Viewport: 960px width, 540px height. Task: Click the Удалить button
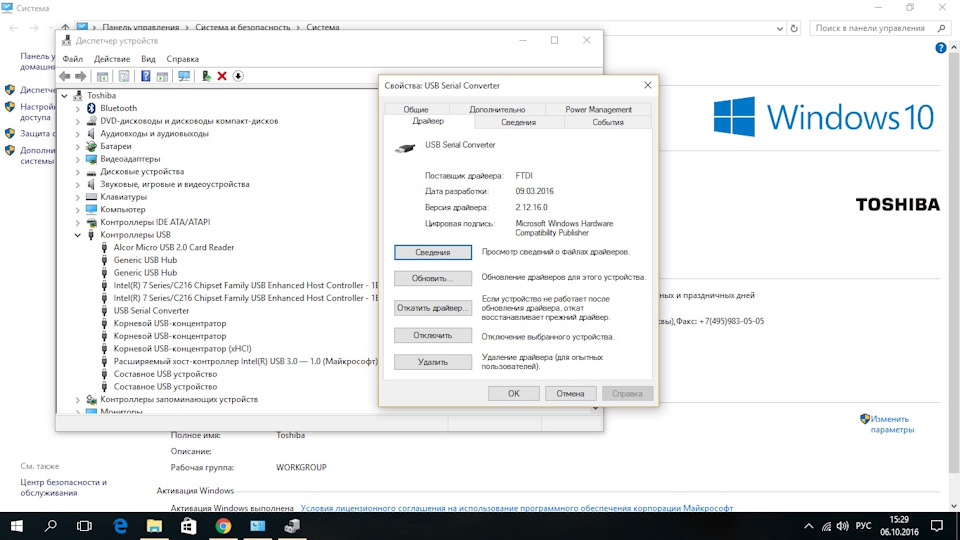(x=433, y=362)
